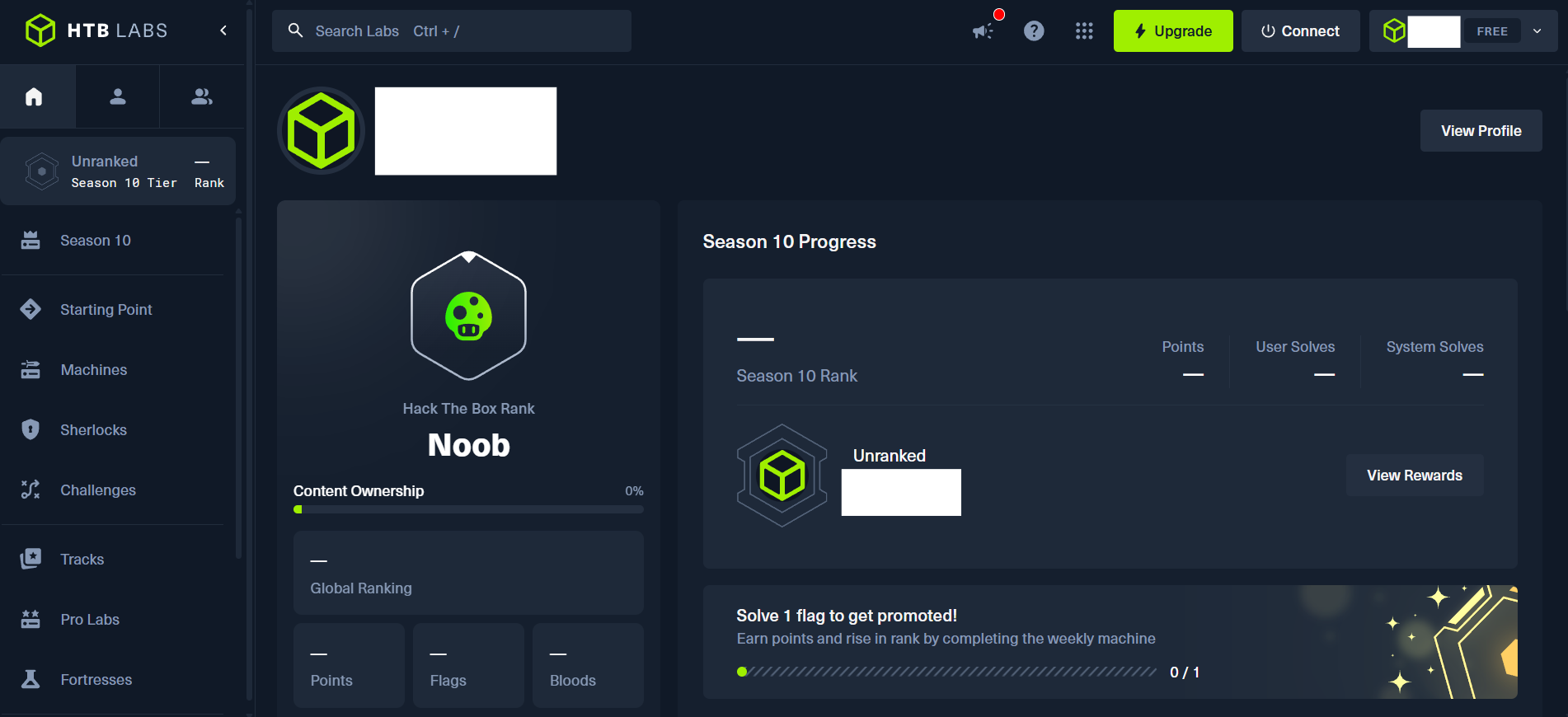Click the Season 10 Rank label
Screen dimensions: 1568x717
[x=796, y=376]
